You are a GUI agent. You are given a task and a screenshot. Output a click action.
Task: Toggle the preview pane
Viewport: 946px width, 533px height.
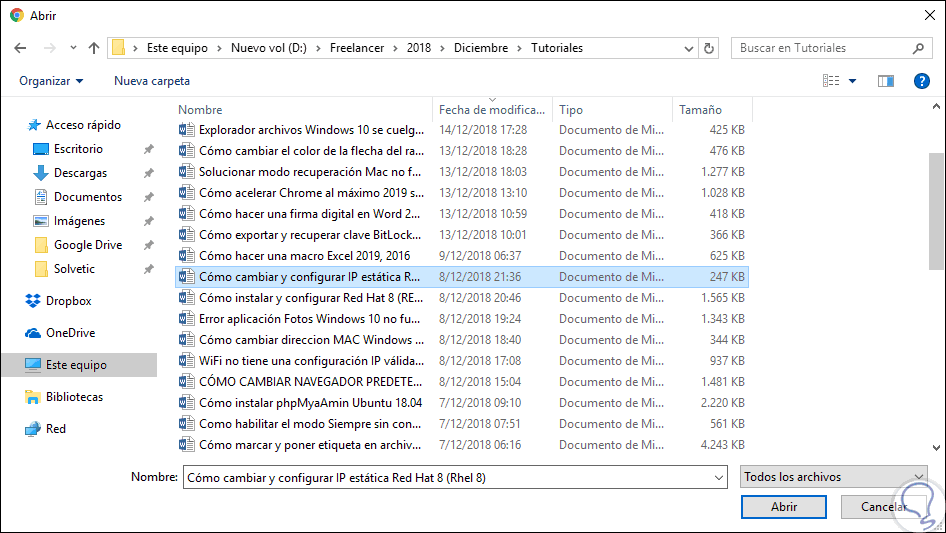tap(886, 81)
